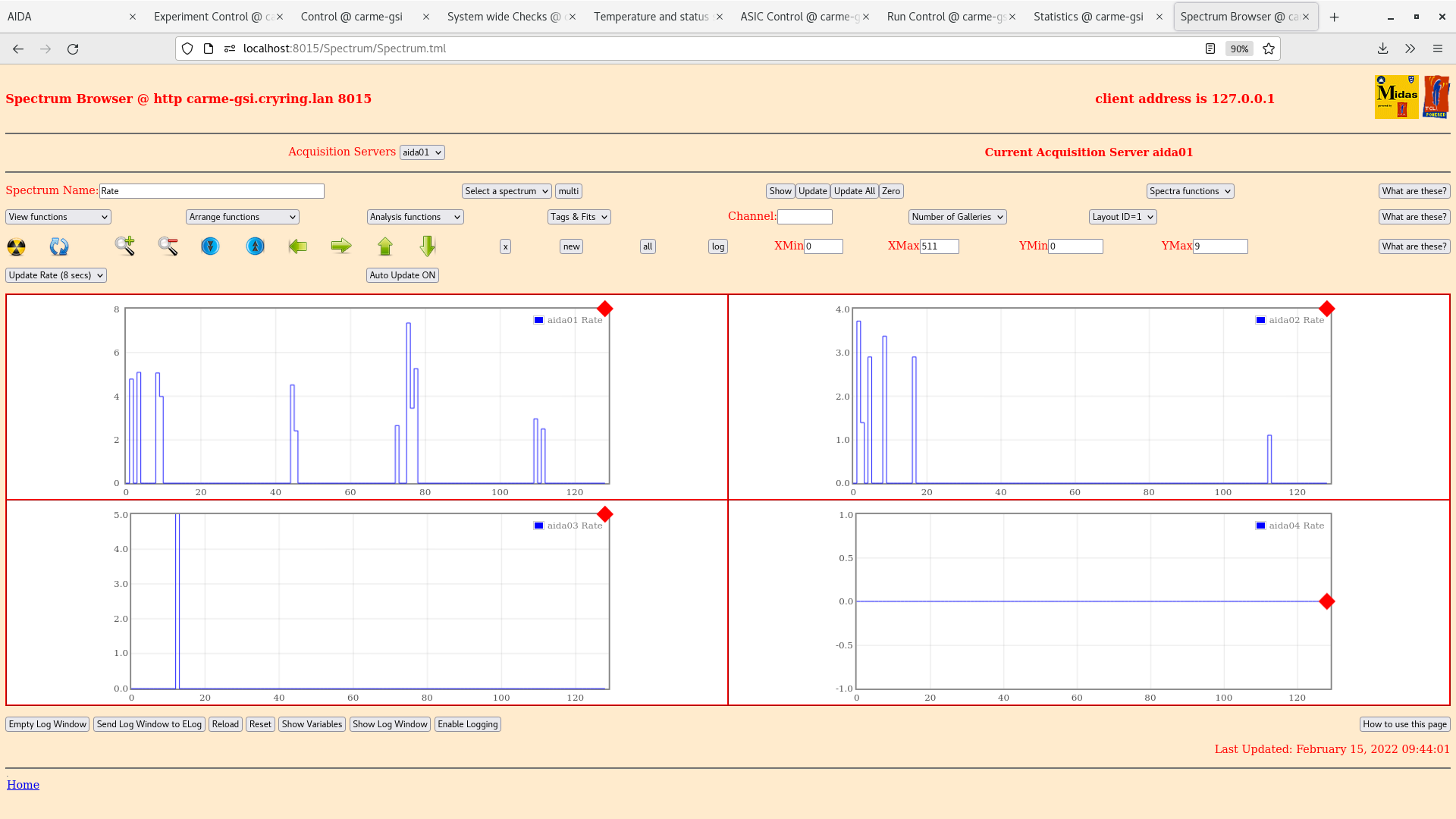The image size is (1456, 819).
Task: Open the Number of Galleries dropdown
Action: 957,217
